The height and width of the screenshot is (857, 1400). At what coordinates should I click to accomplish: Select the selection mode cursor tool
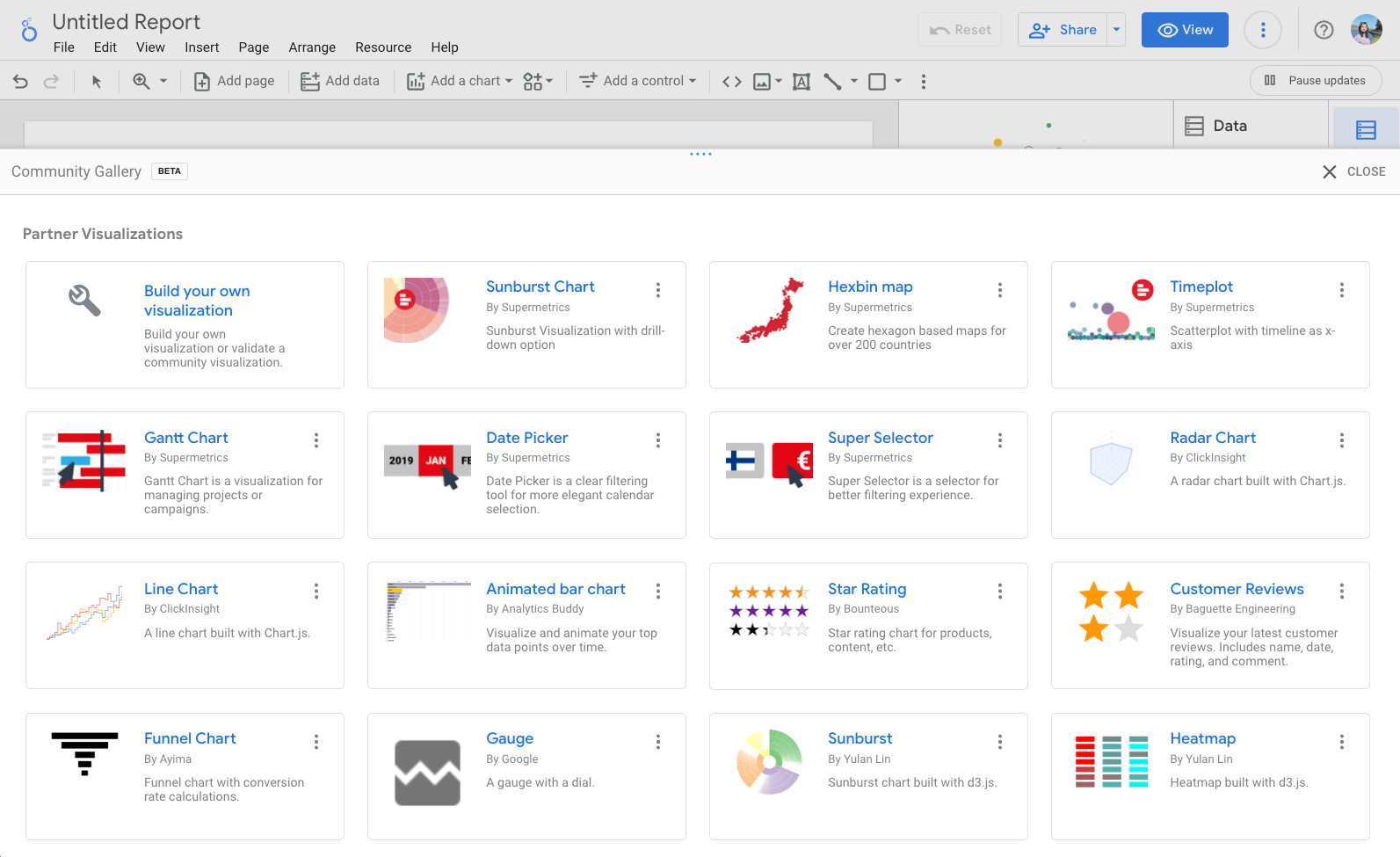[x=97, y=82]
